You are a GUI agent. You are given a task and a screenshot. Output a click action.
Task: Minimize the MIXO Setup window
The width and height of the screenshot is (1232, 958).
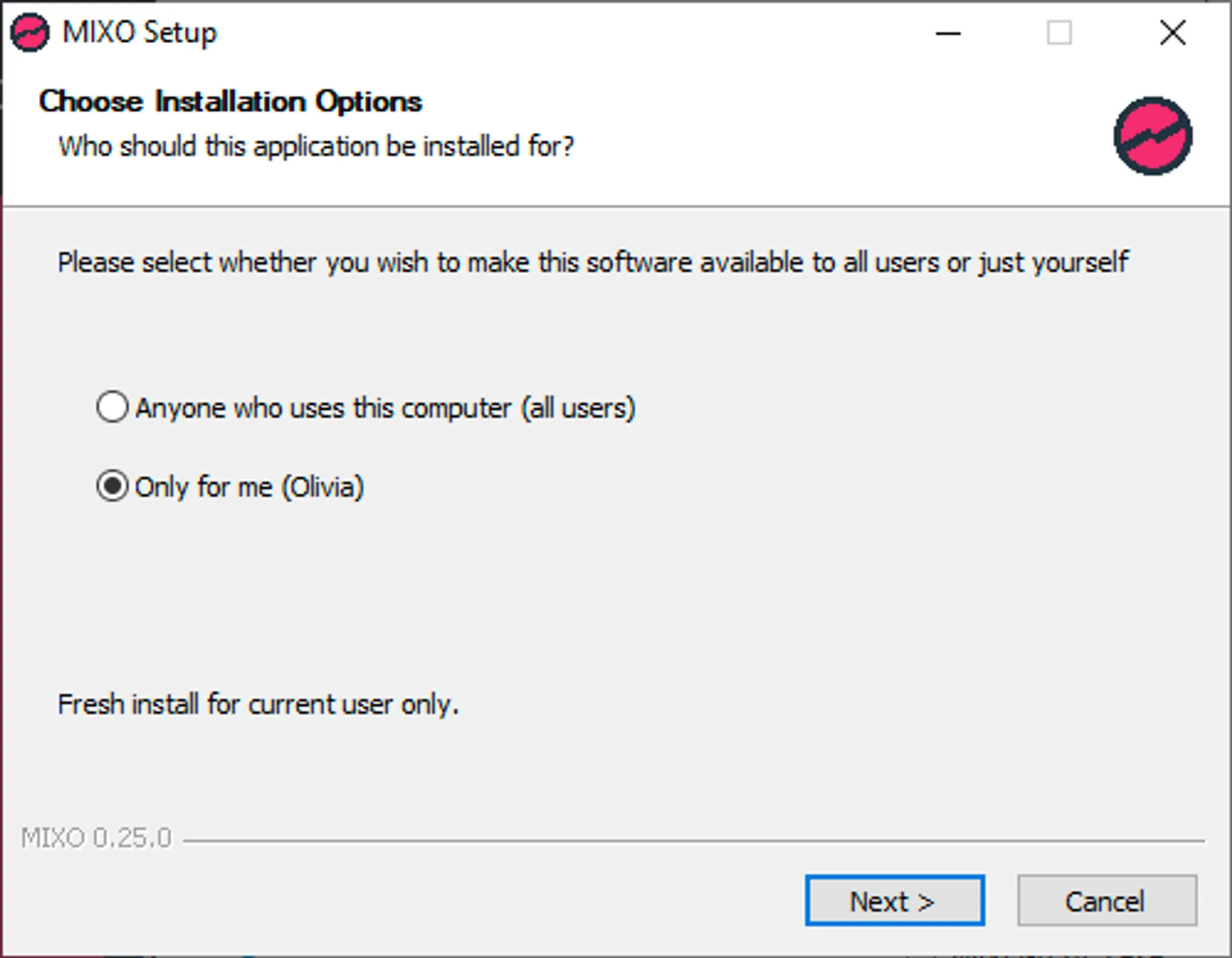(948, 33)
